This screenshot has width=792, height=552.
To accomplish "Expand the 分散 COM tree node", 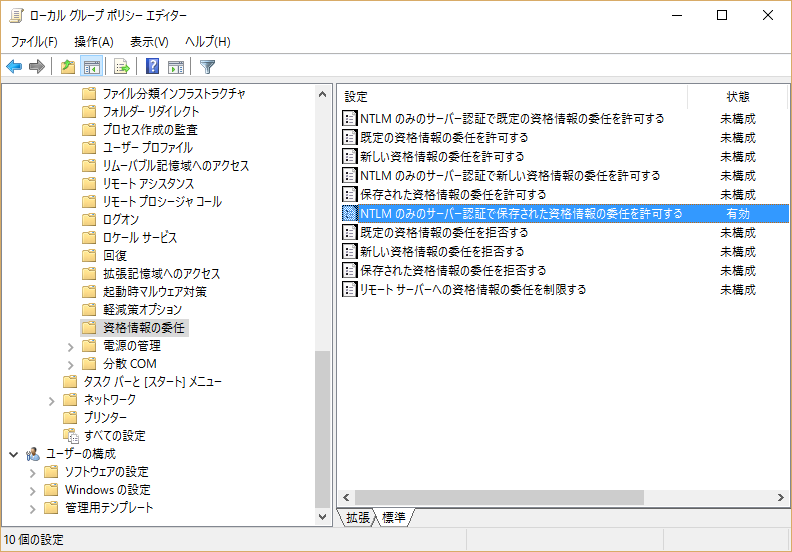I will 70,364.
